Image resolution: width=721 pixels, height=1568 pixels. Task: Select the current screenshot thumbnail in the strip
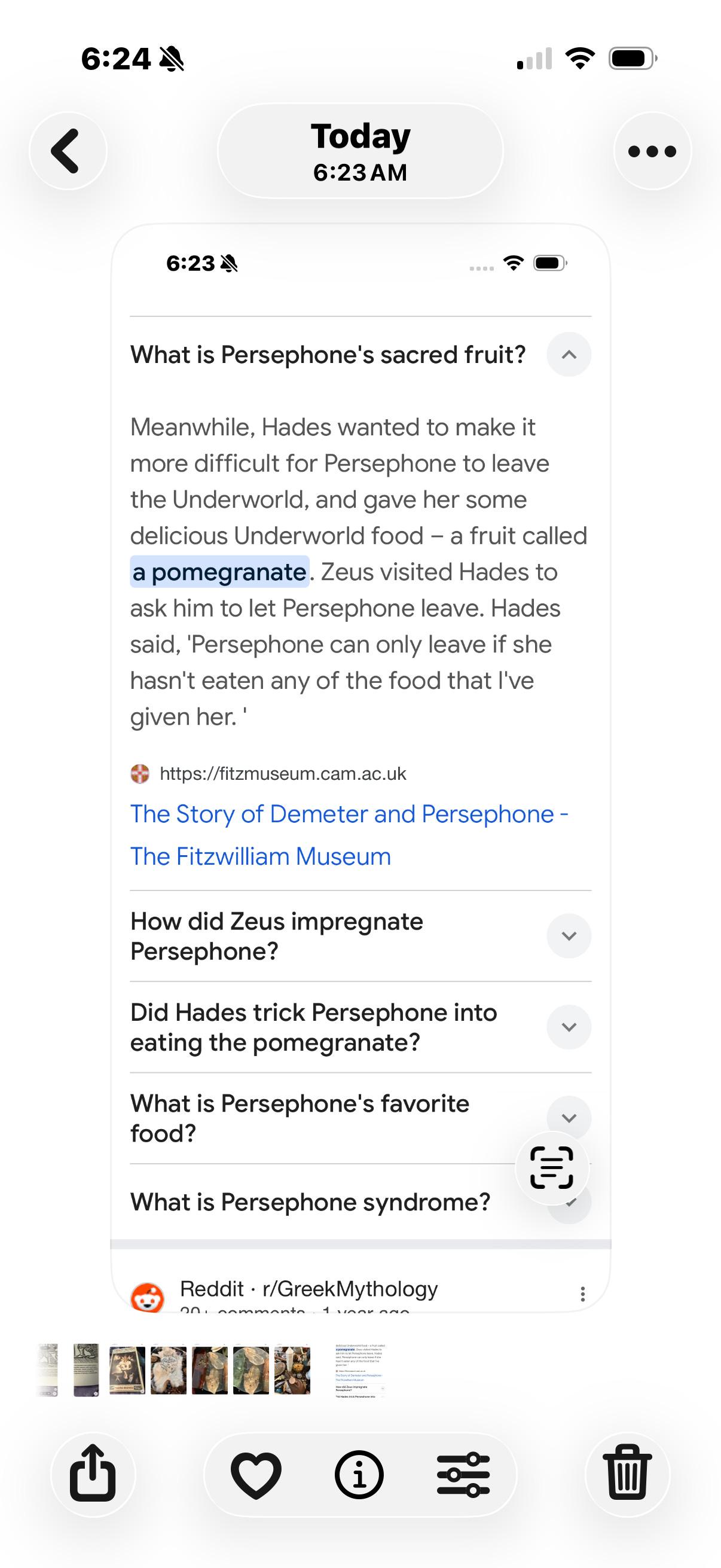click(360, 1371)
